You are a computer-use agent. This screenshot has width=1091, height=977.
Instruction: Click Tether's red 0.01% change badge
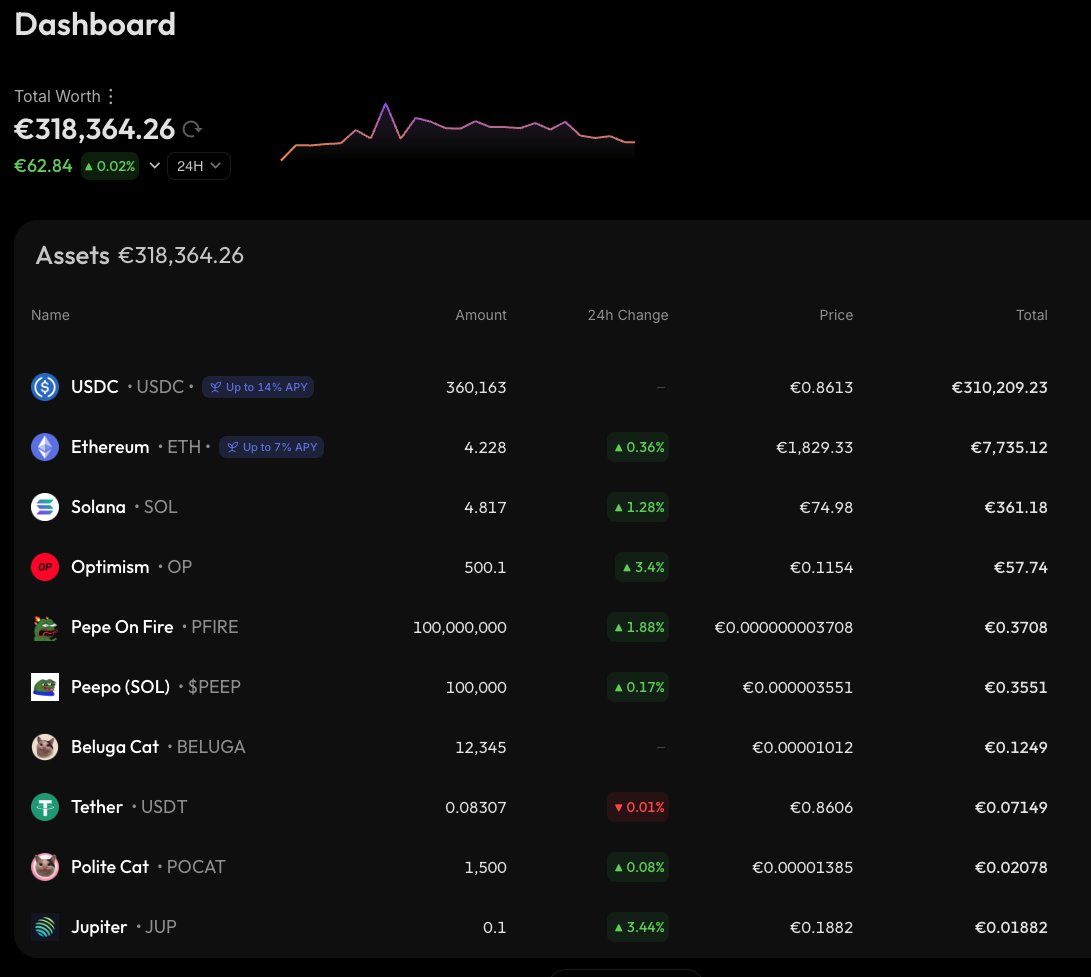(638, 807)
